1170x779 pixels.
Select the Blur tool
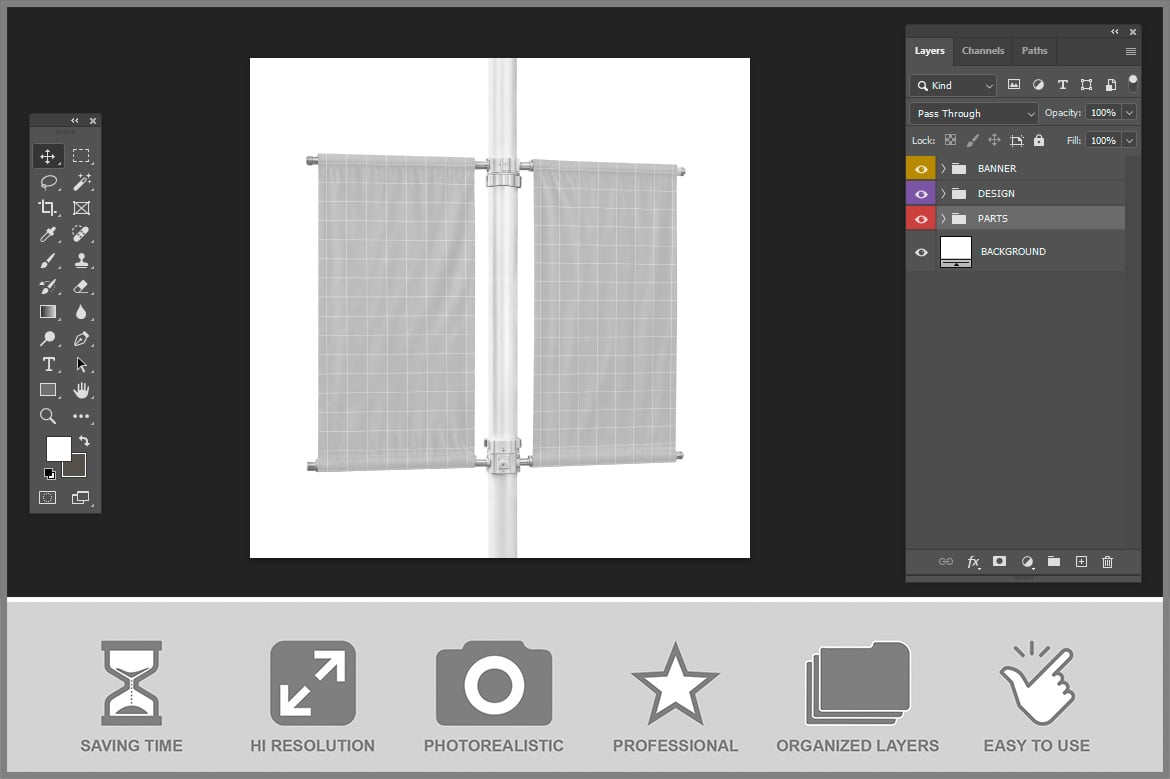pyautogui.click(x=81, y=312)
